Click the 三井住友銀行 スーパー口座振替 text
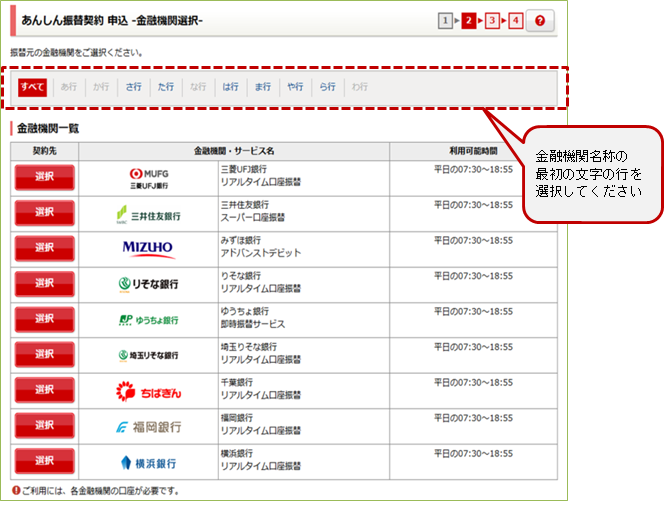The width and height of the screenshot is (671, 506). [252, 211]
